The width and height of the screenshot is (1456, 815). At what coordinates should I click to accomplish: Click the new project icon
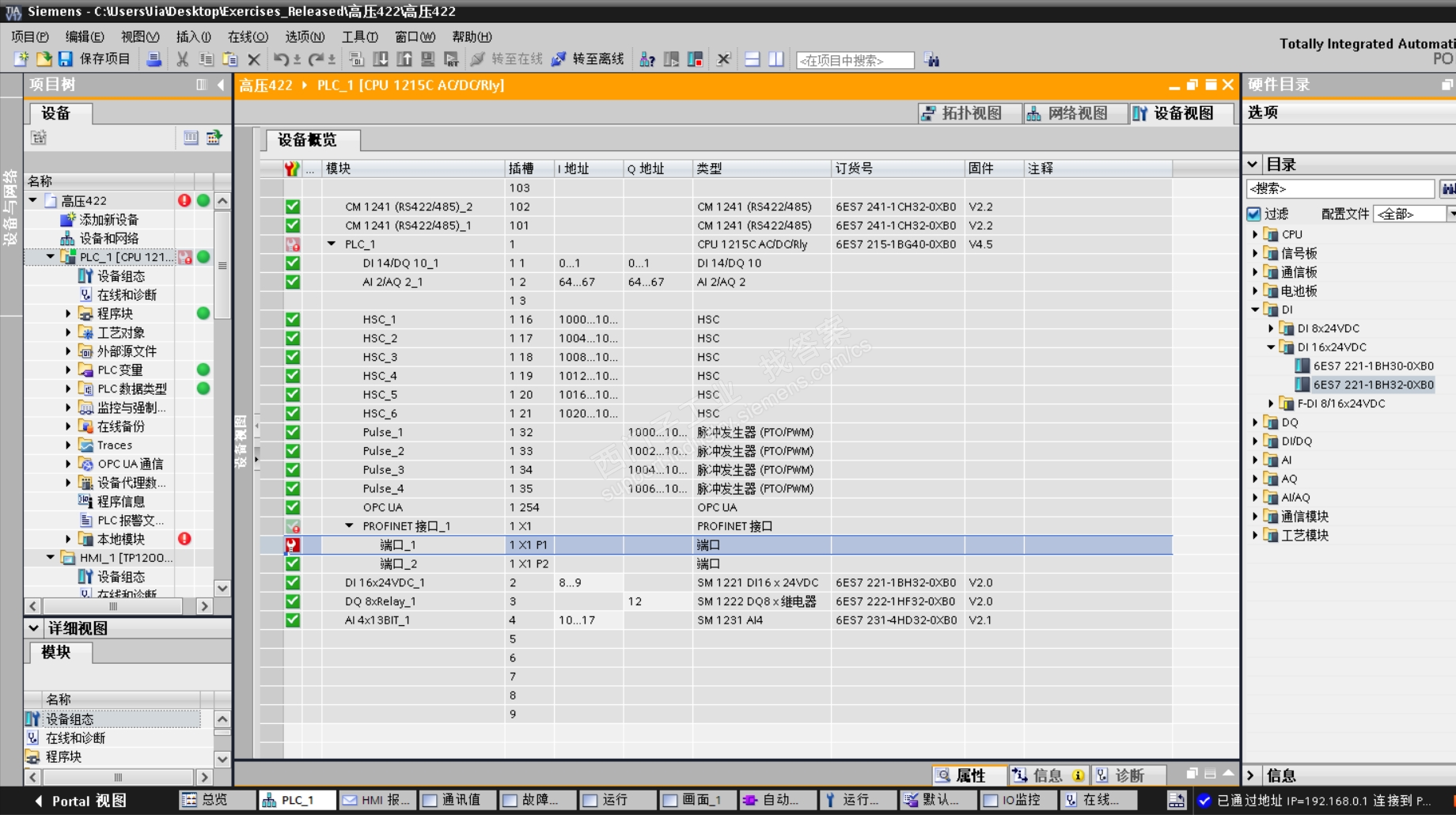pyautogui.click(x=21, y=59)
